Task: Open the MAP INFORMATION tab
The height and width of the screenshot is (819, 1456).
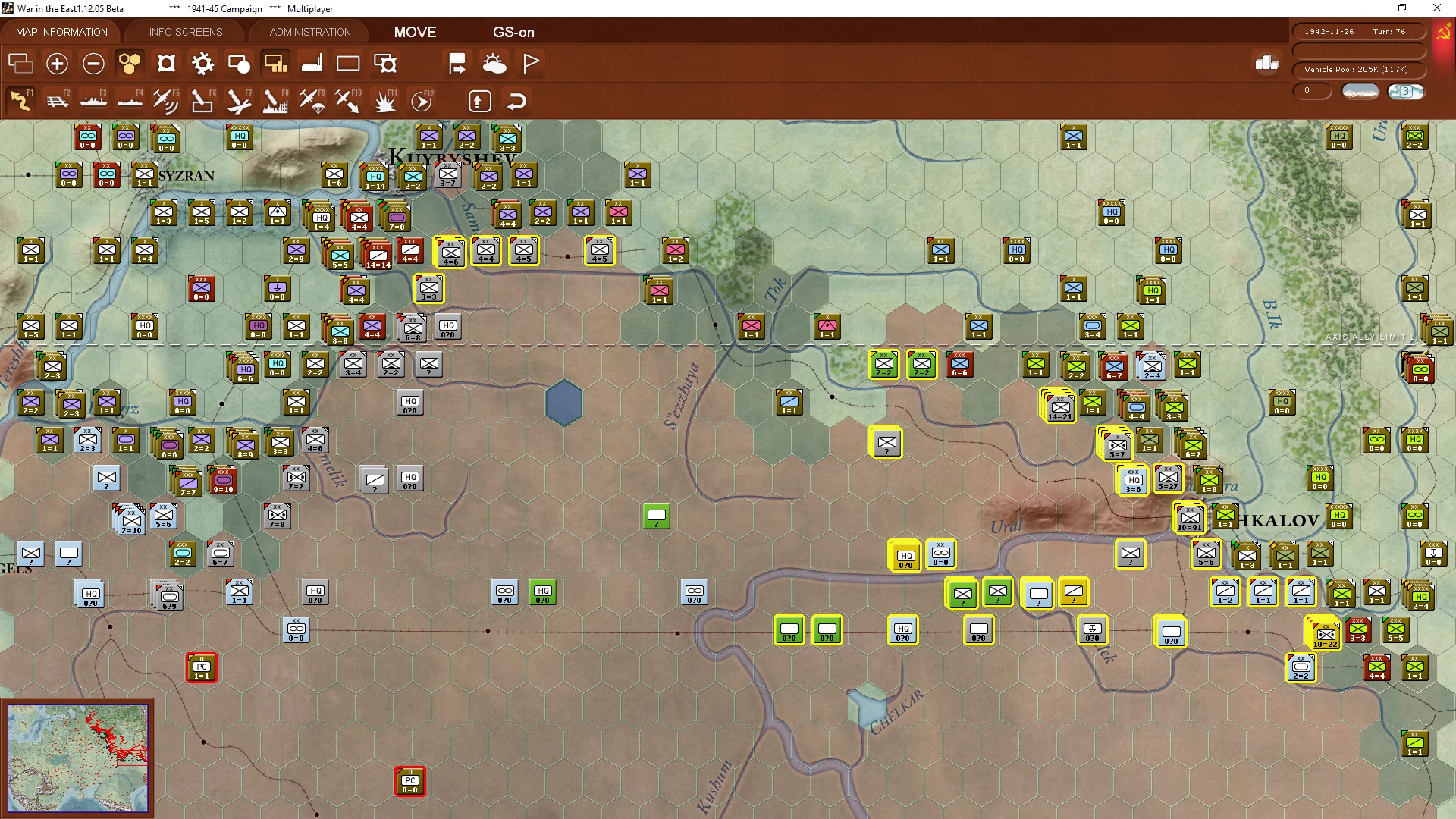Action: [x=61, y=32]
